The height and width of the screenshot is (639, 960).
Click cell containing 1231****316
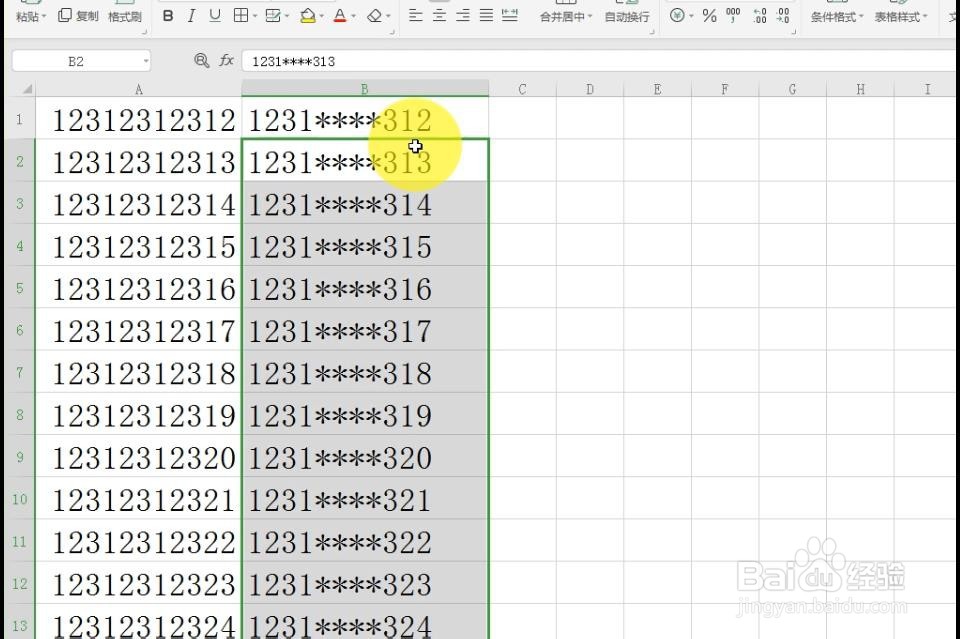click(x=366, y=288)
